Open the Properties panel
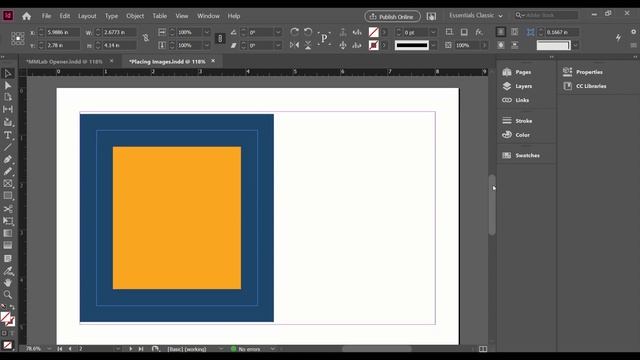 (x=582, y=72)
